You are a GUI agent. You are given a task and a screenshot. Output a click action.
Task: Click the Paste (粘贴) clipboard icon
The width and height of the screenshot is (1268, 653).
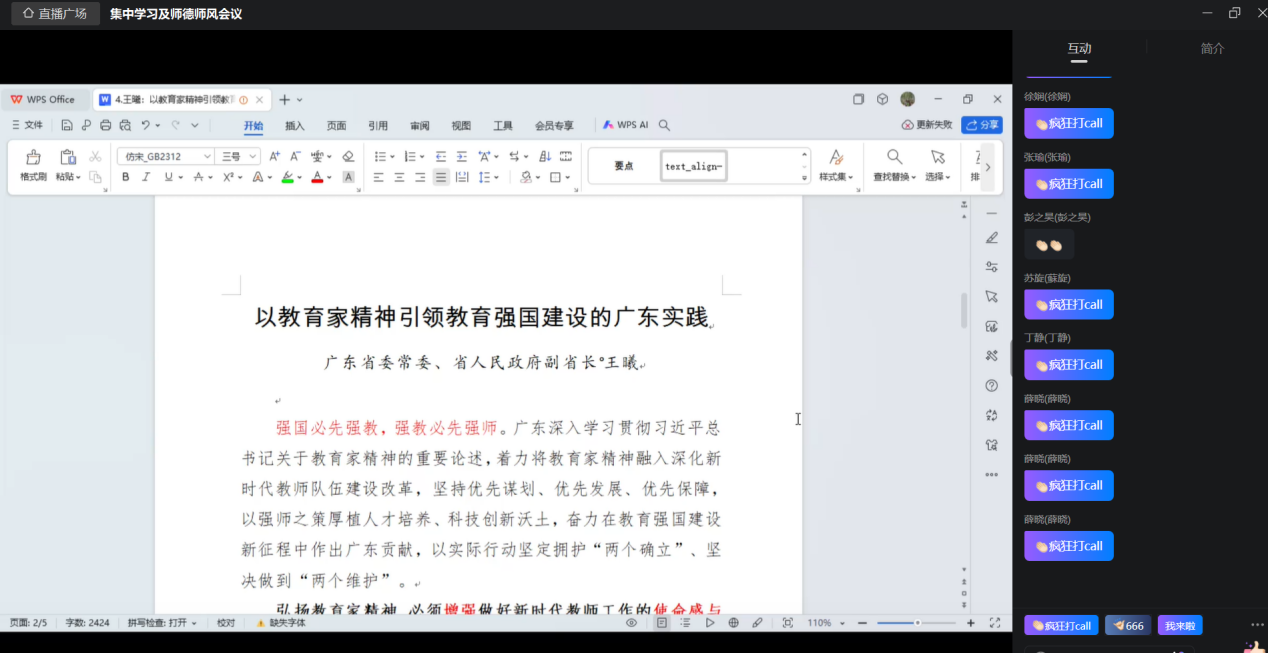(x=68, y=157)
